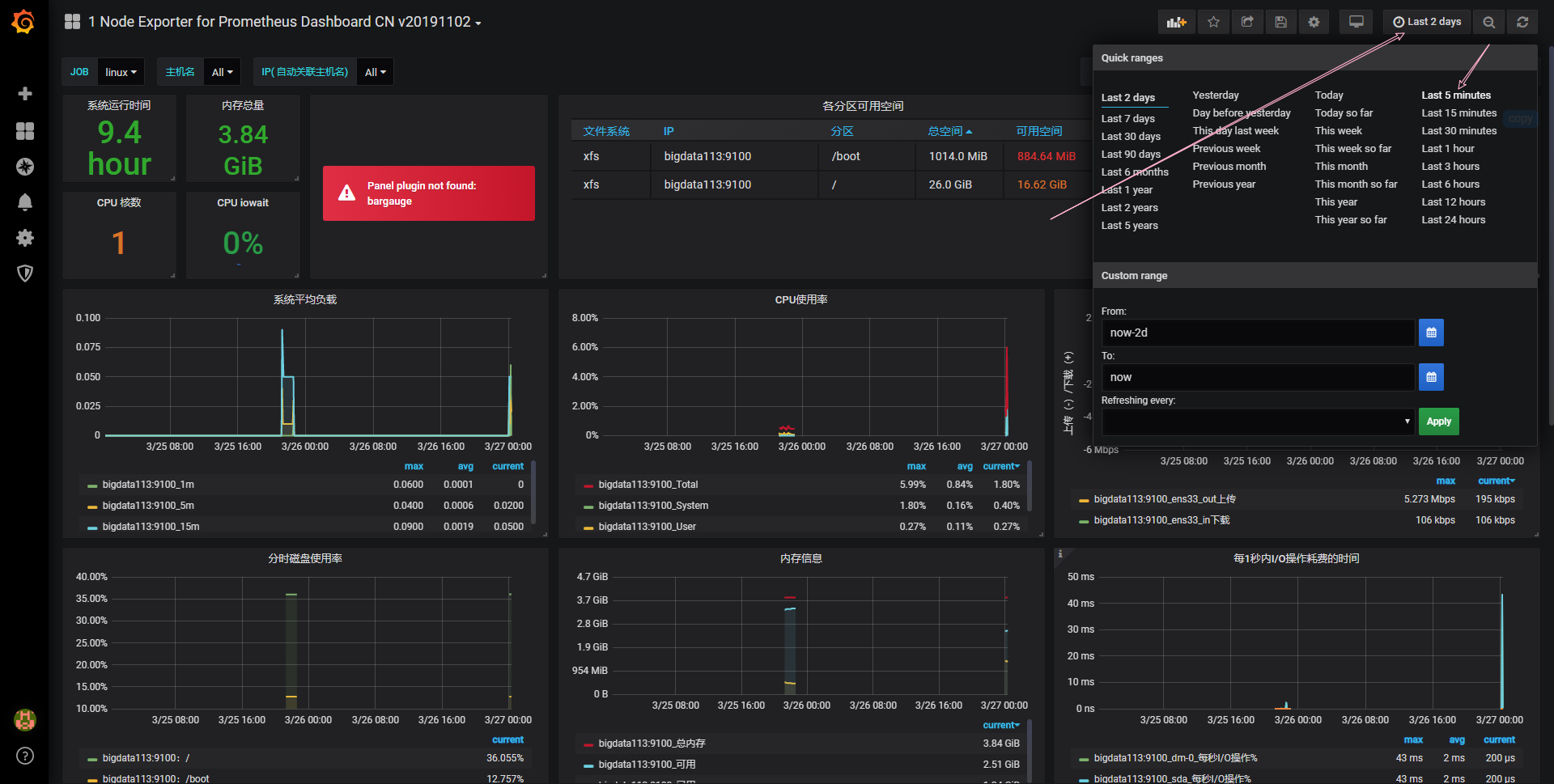Open Server Admin shield icon
Viewport: 1554px width, 784px height.
tap(25, 273)
